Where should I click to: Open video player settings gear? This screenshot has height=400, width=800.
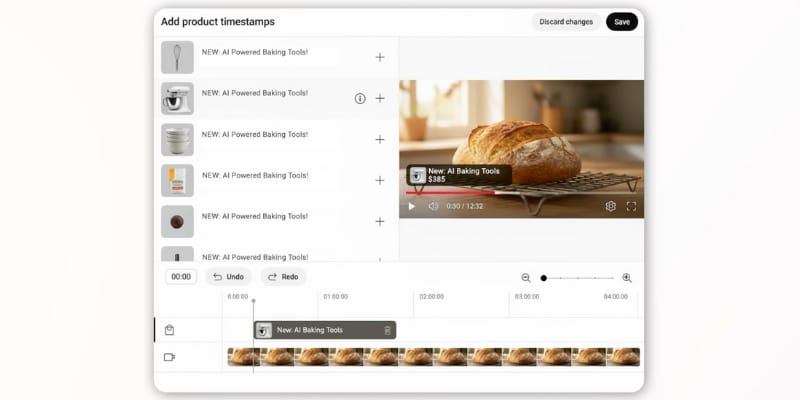click(x=611, y=206)
